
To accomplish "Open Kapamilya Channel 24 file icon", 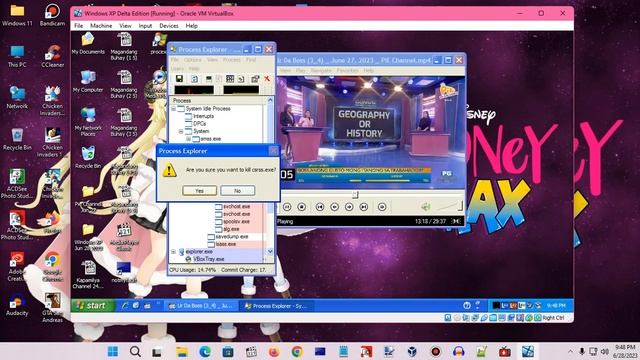I will (88, 275).
